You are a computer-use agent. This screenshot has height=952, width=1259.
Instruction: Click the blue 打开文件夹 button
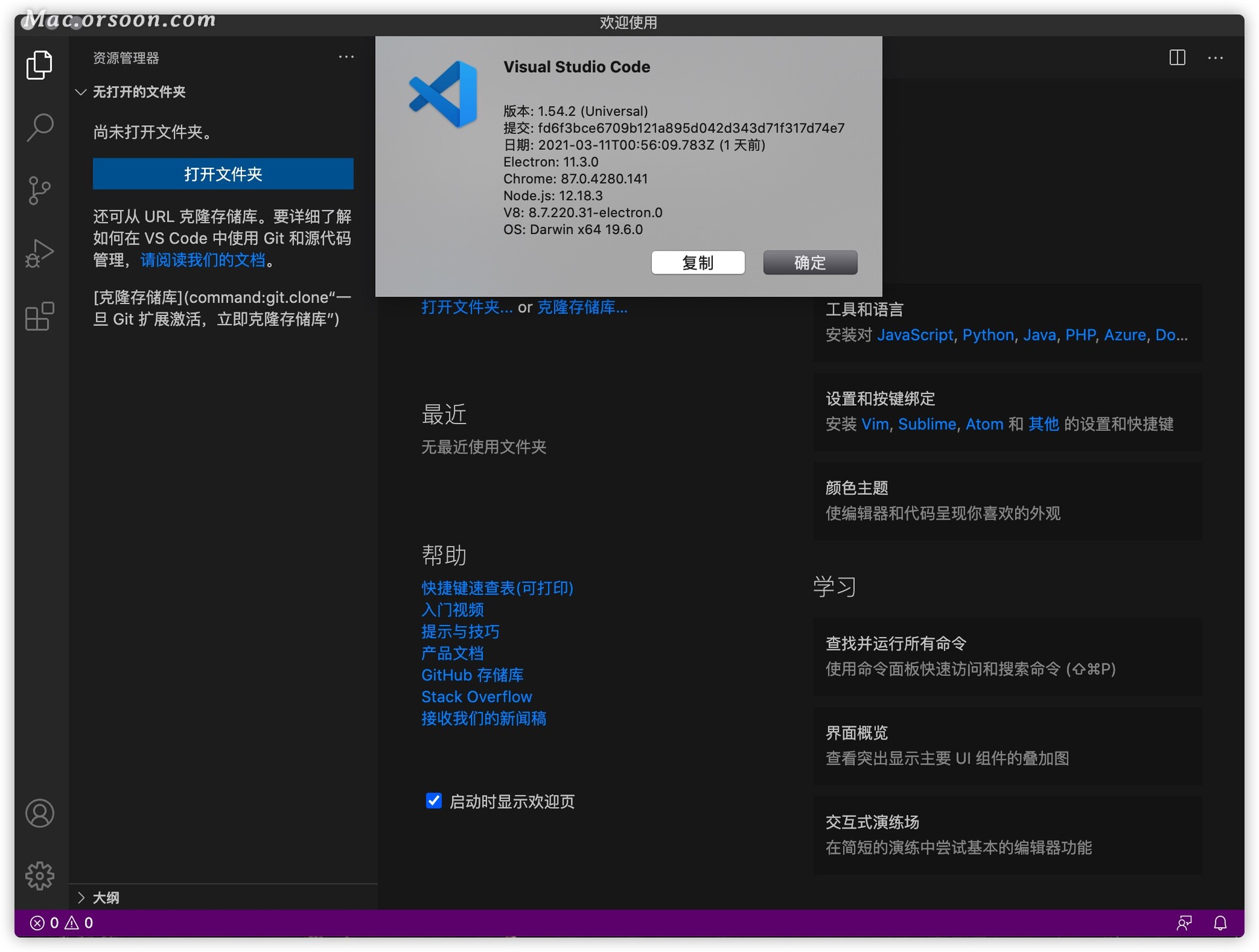point(223,174)
